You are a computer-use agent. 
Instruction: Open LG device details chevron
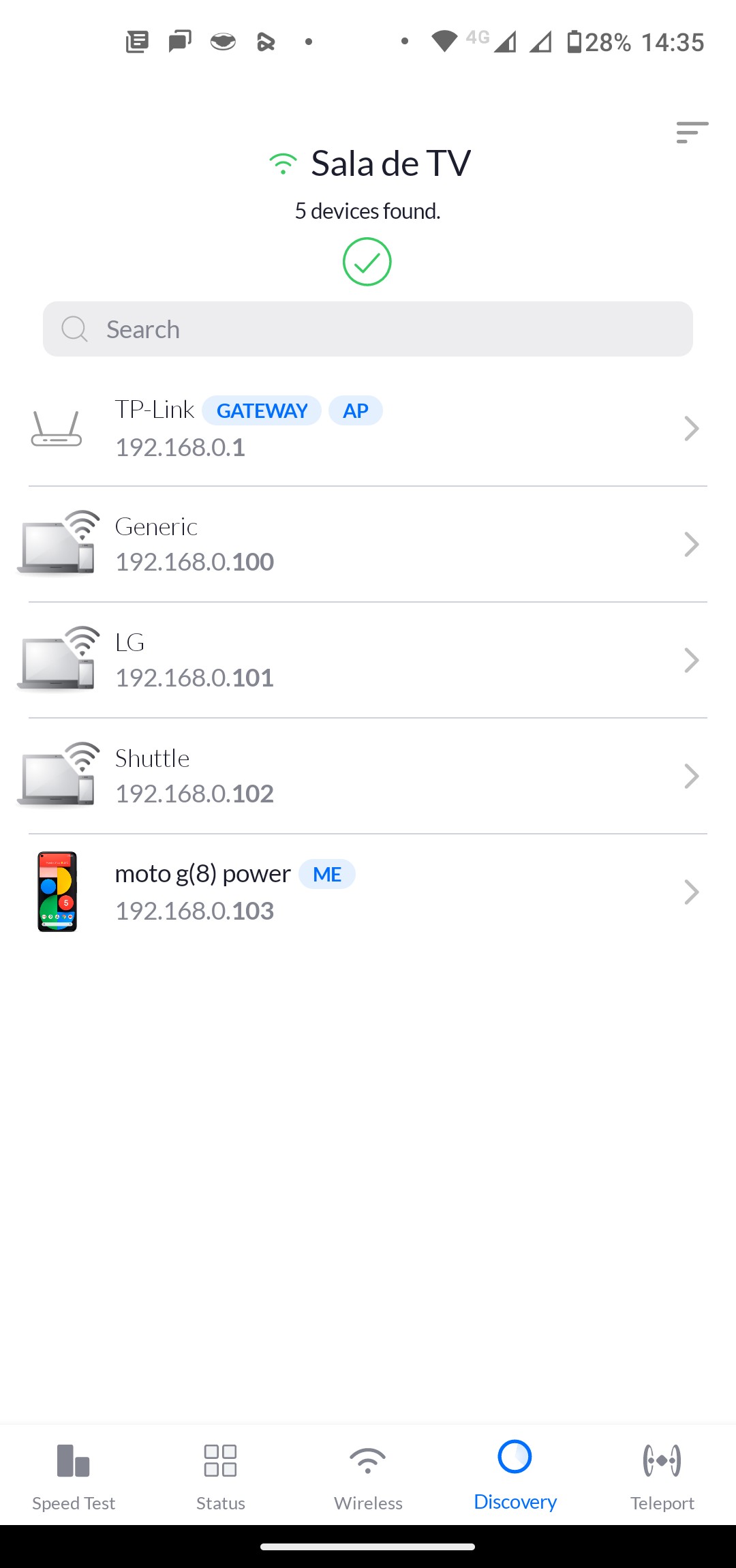[691, 660]
